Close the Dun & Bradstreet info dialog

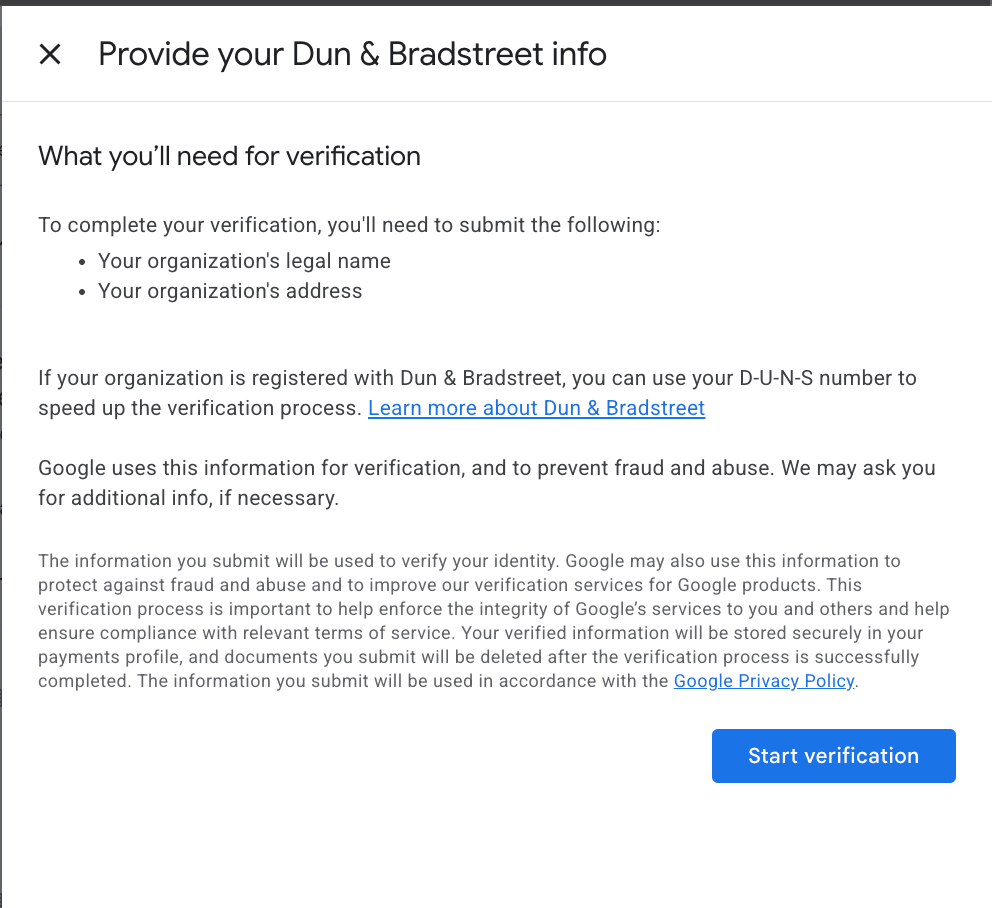[x=50, y=54]
